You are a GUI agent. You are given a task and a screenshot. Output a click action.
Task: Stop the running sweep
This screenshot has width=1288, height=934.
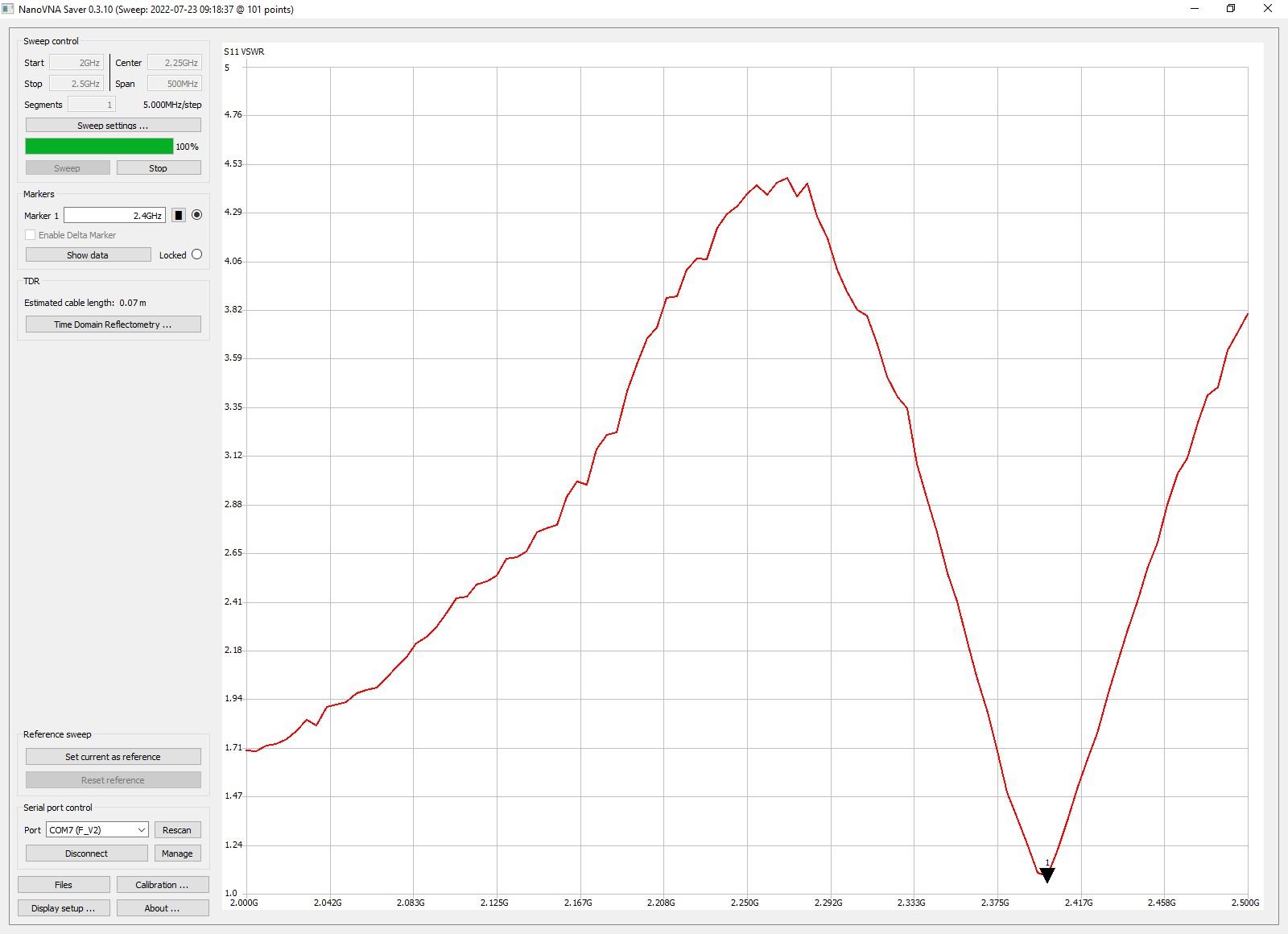click(159, 167)
